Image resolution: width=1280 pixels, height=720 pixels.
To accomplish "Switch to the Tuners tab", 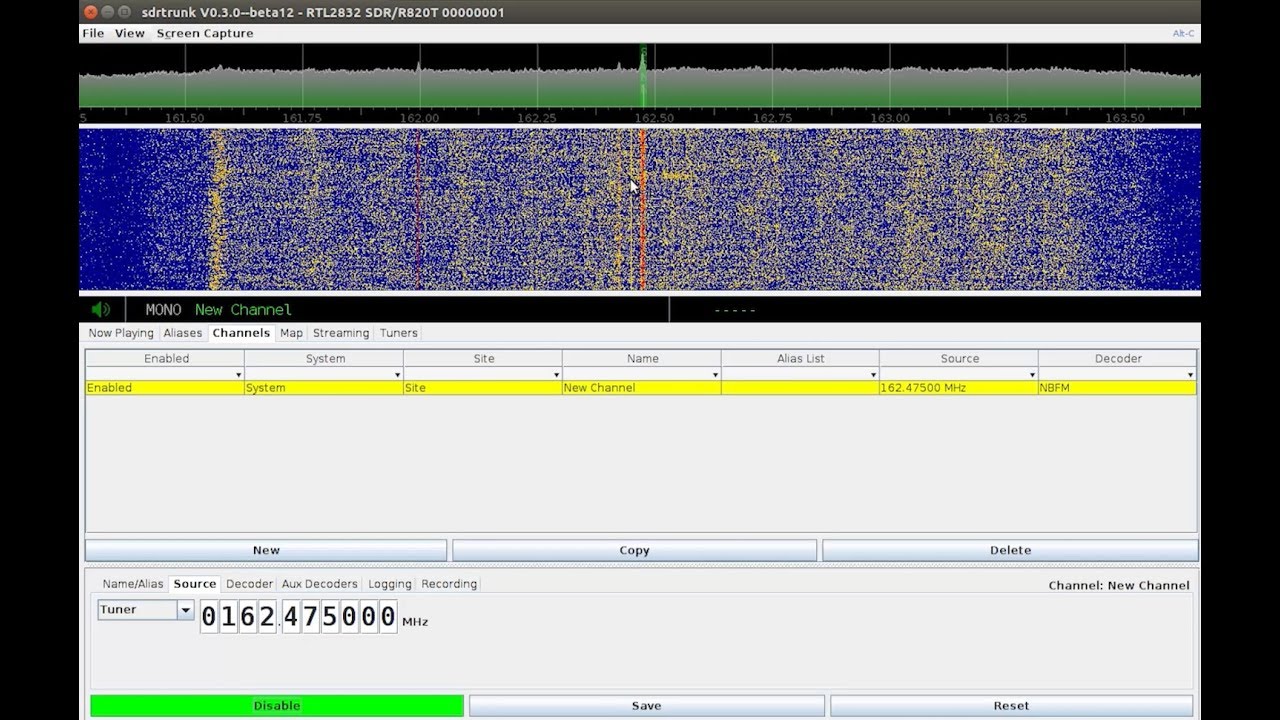I will tap(398, 333).
